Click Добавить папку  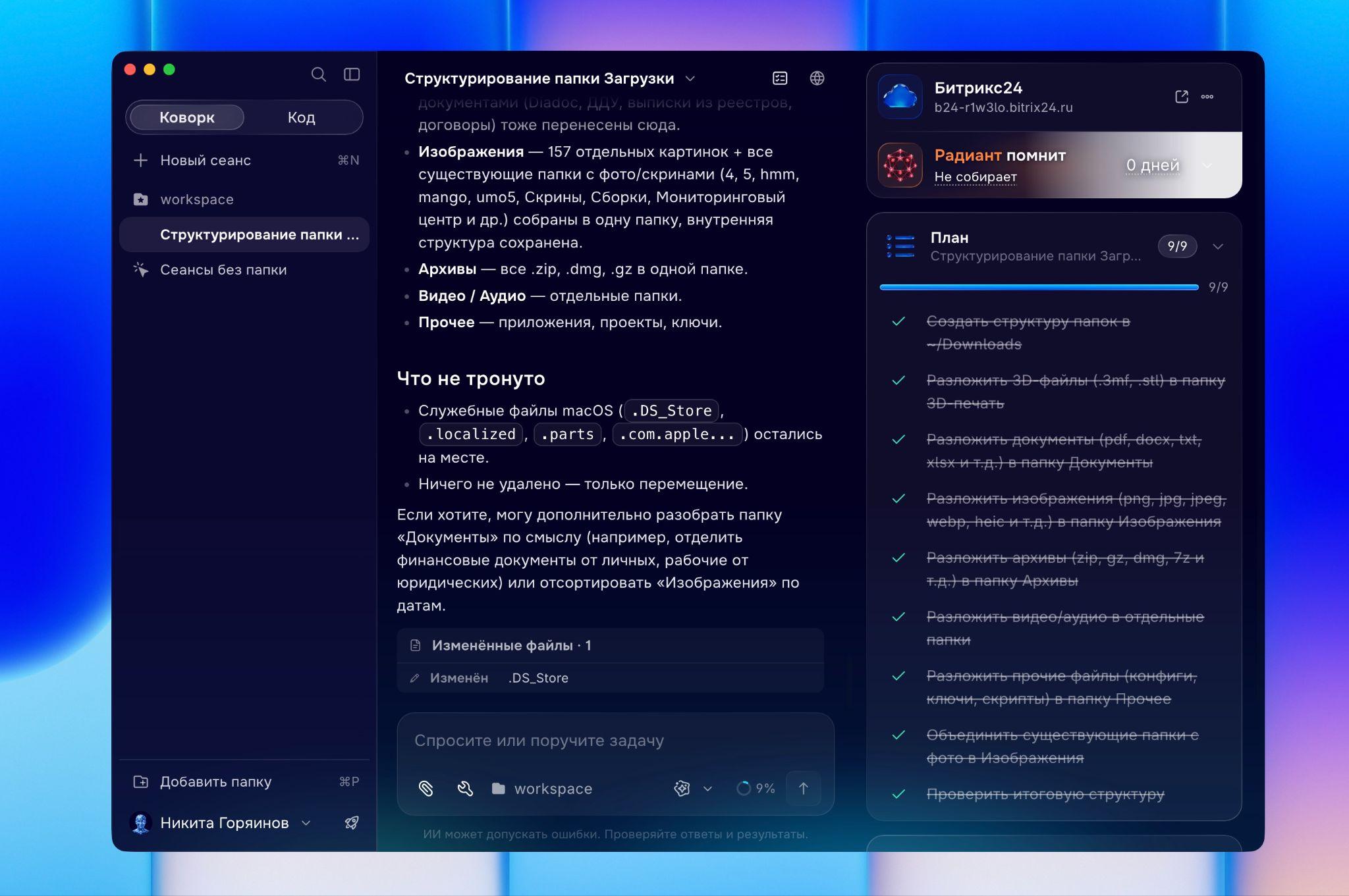coord(246,781)
